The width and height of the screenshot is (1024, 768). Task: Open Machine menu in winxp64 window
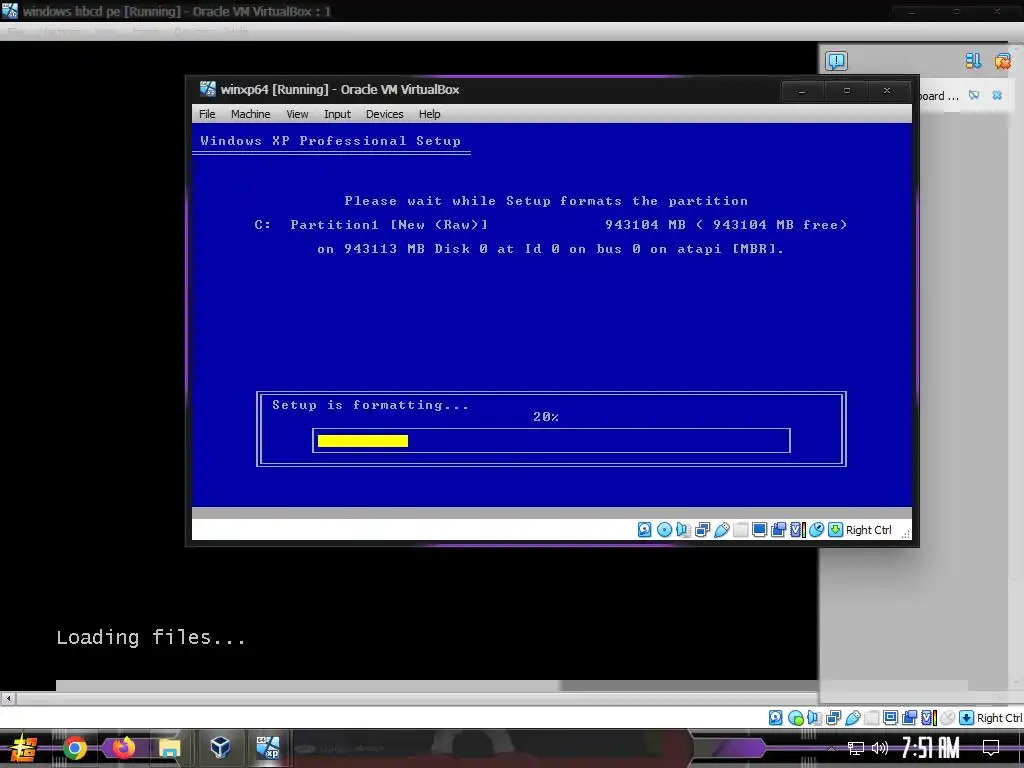pos(250,114)
